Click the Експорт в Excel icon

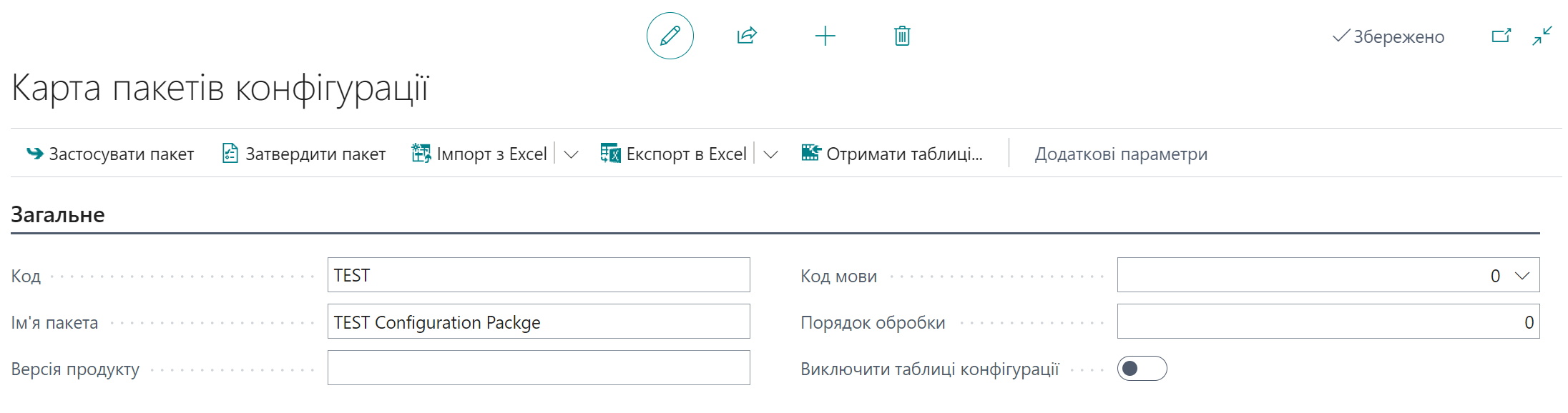tap(611, 154)
